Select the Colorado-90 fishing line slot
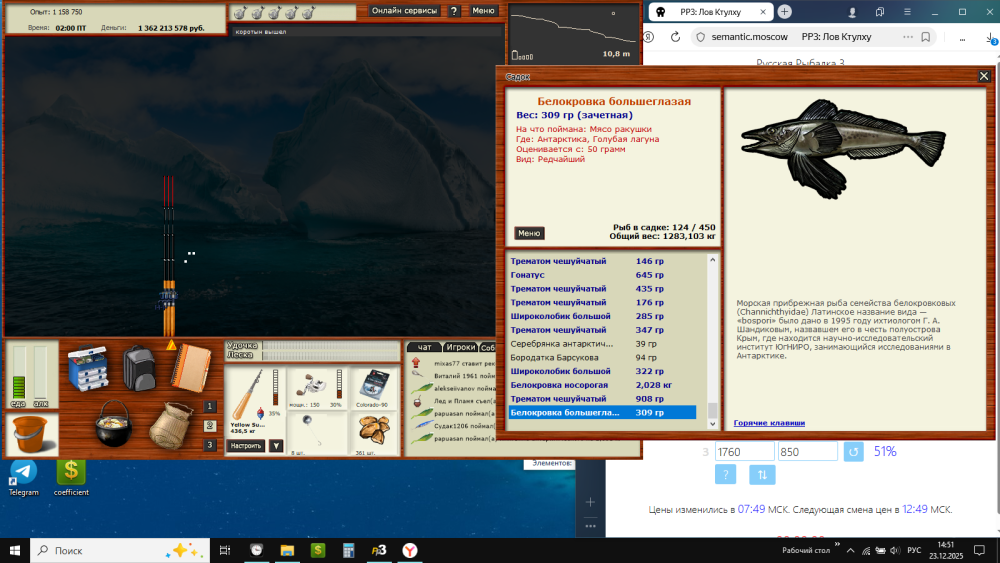Screen dimensions: 1000x563 [372, 388]
